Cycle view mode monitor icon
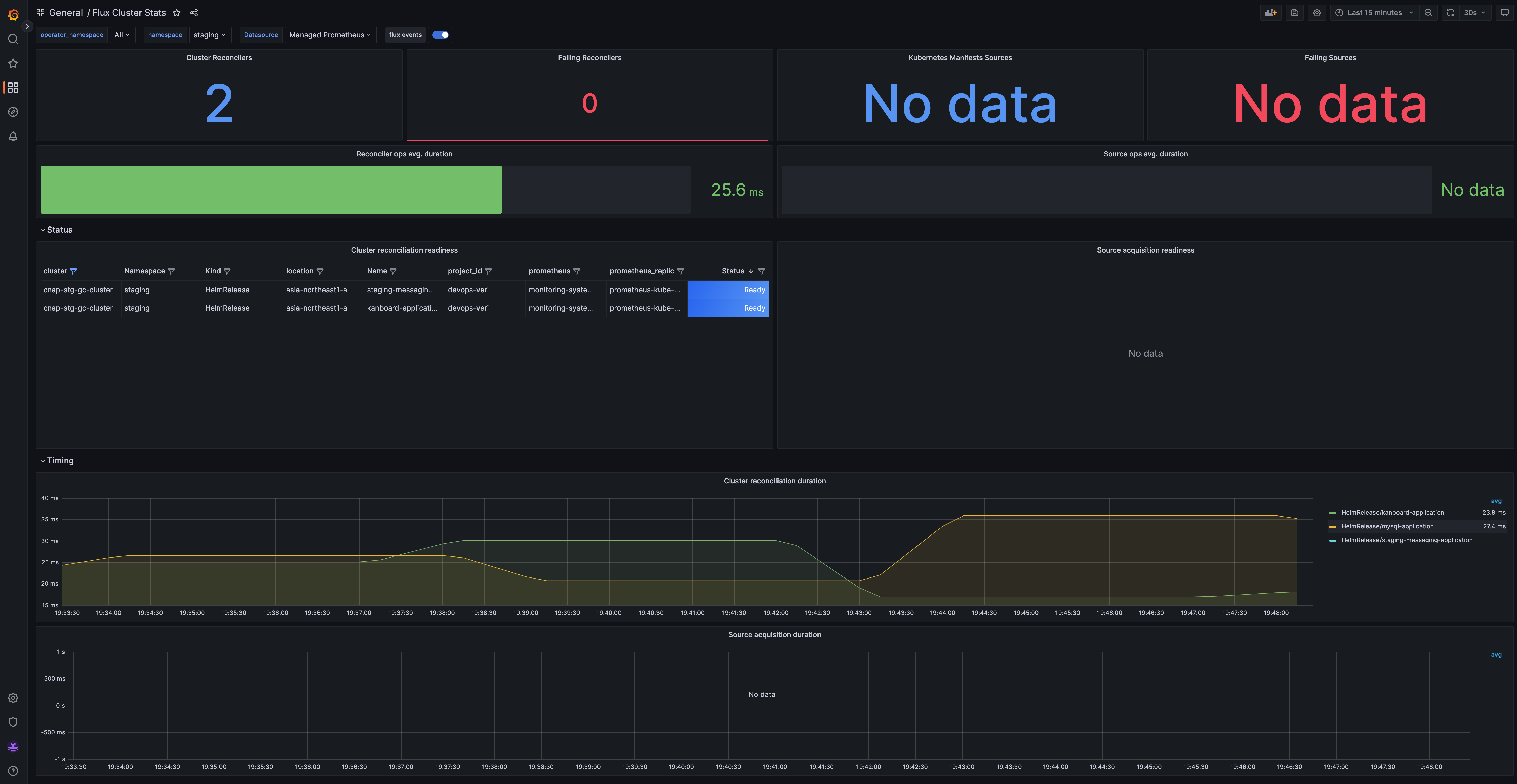Viewport: 1517px width, 784px height. pos(1505,13)
